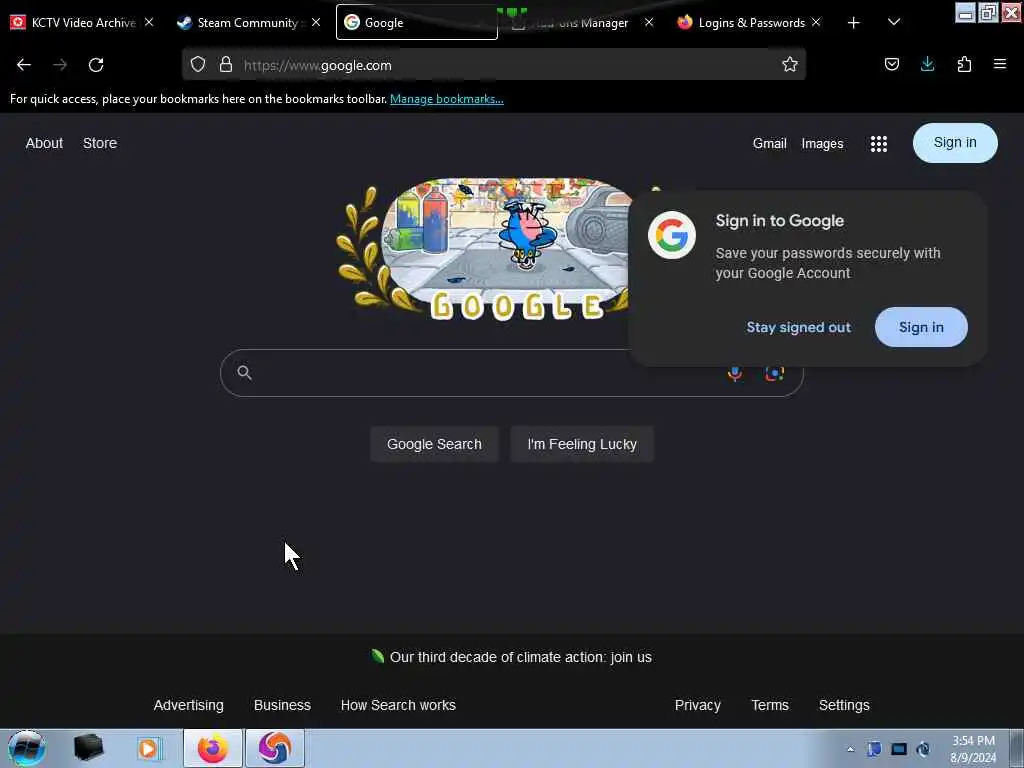Open the Save to Pocket icon
The width and height of the screenshot is (1024, 768).
tap(891, 65)
